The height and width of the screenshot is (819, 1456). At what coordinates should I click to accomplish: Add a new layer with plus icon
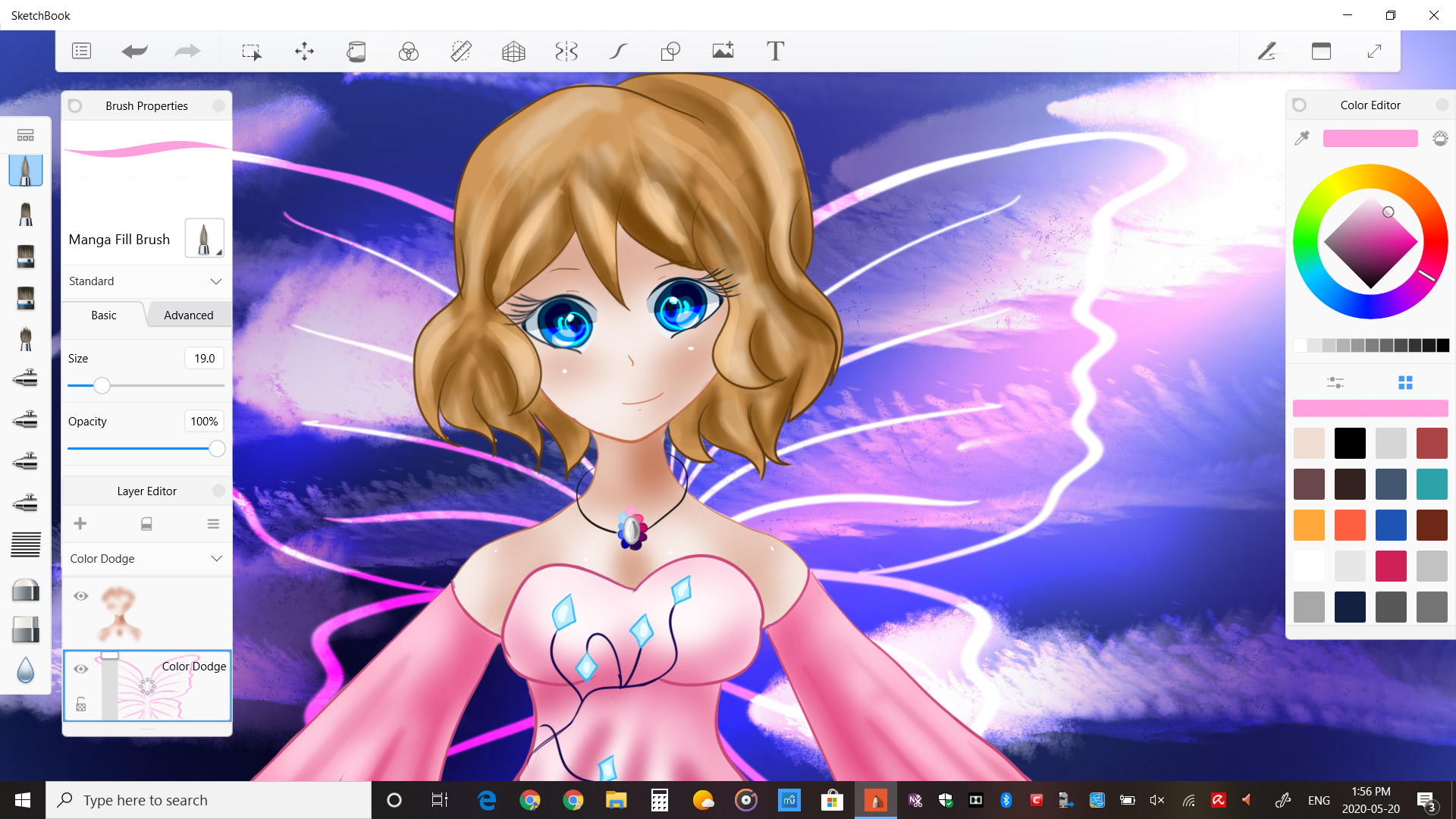(80, 523)
